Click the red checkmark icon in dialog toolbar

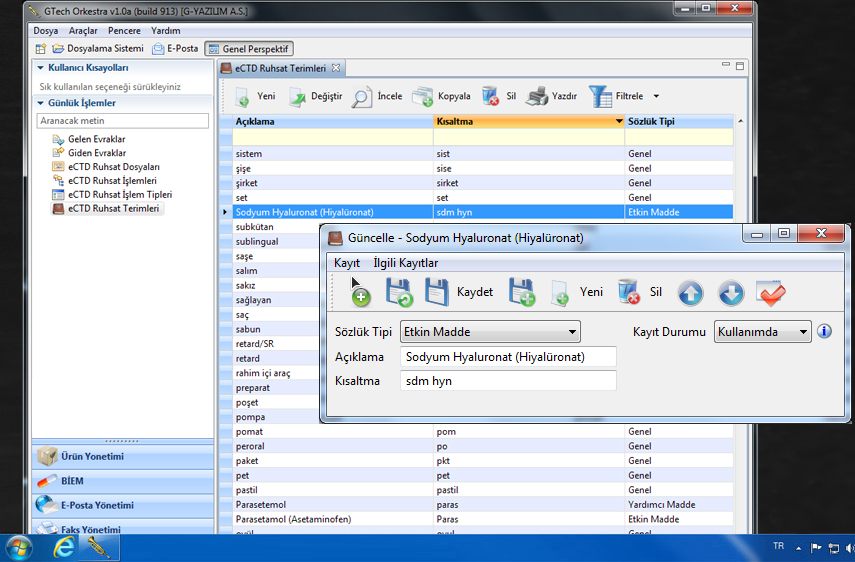click(771, 293)
